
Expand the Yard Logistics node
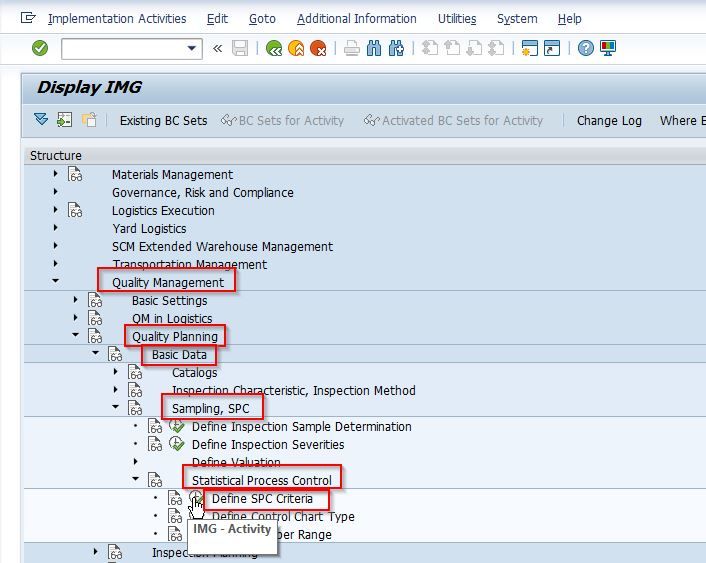coord(55,227)
